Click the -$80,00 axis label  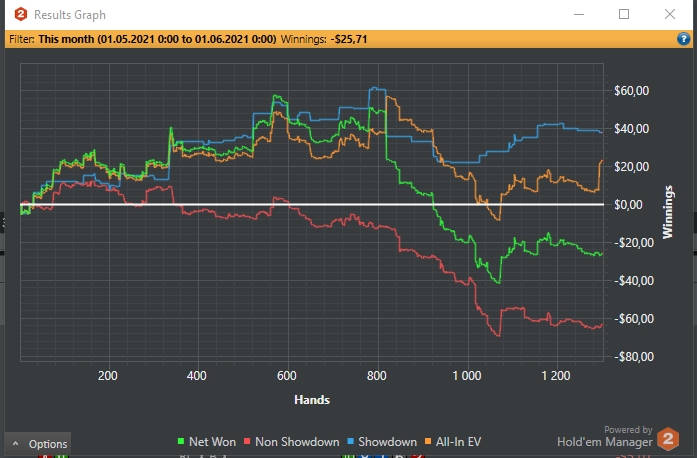(634, 357)
